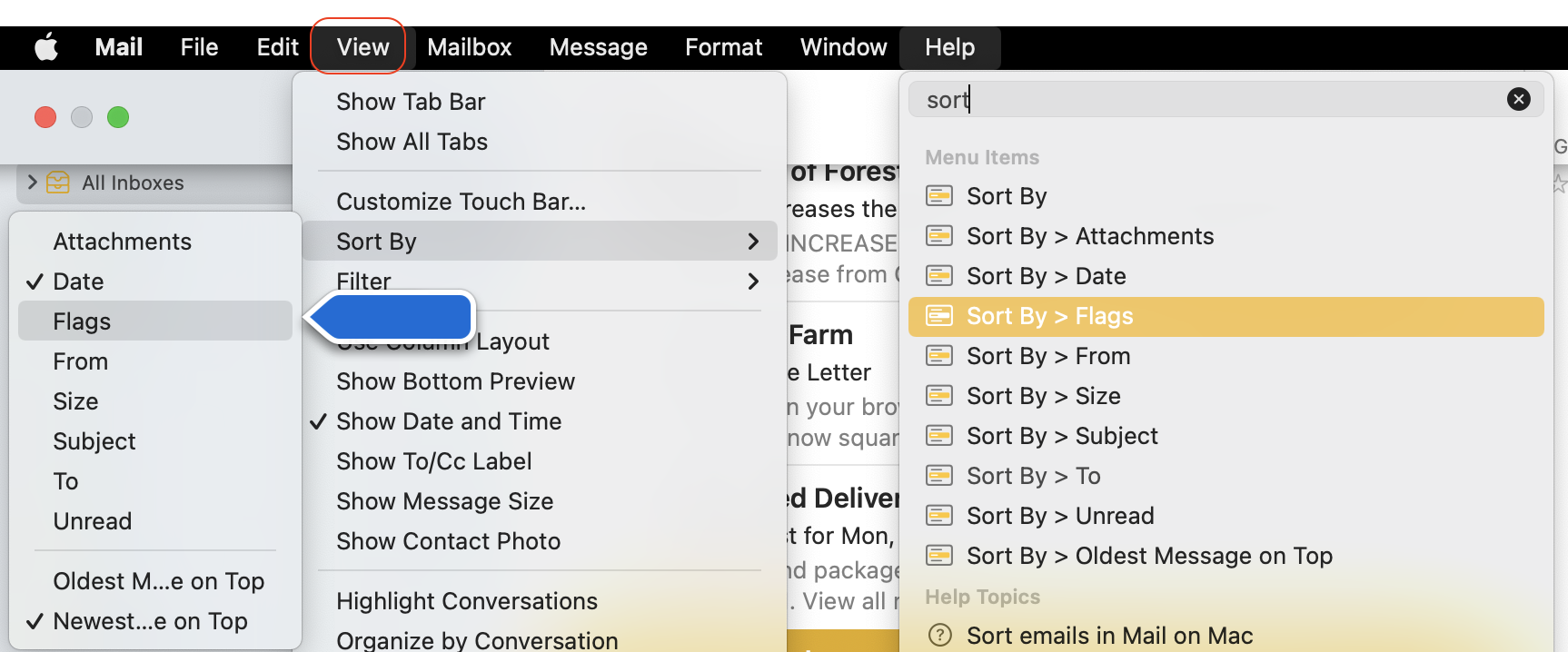This screenshot has height=652, width=1568.
Task: Sort by To in submenu
Action: pos(154,481)
